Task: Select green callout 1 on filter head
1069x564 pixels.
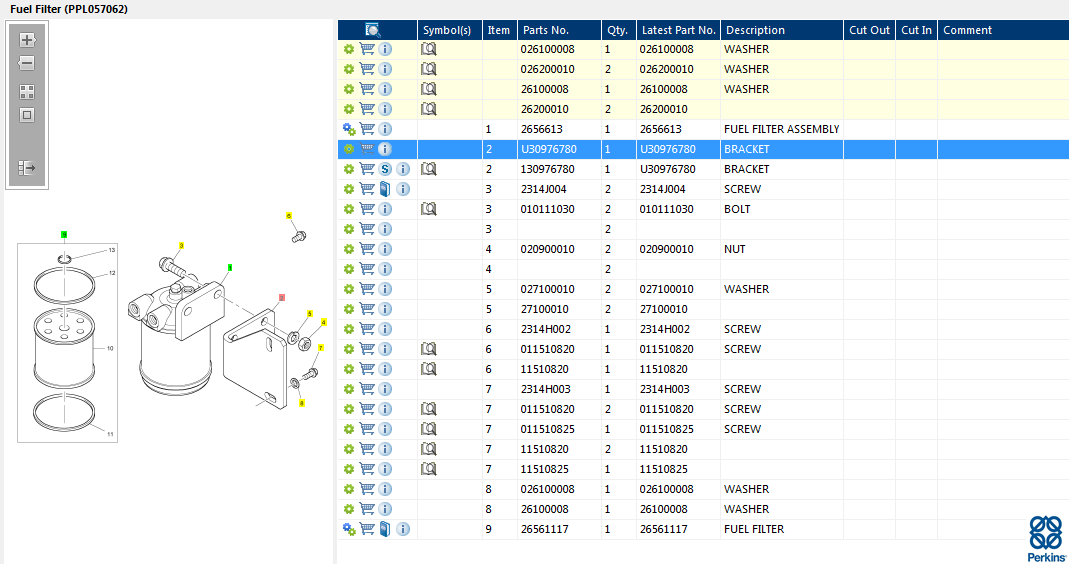Action: pyautogui.click(x=230, y=267)
